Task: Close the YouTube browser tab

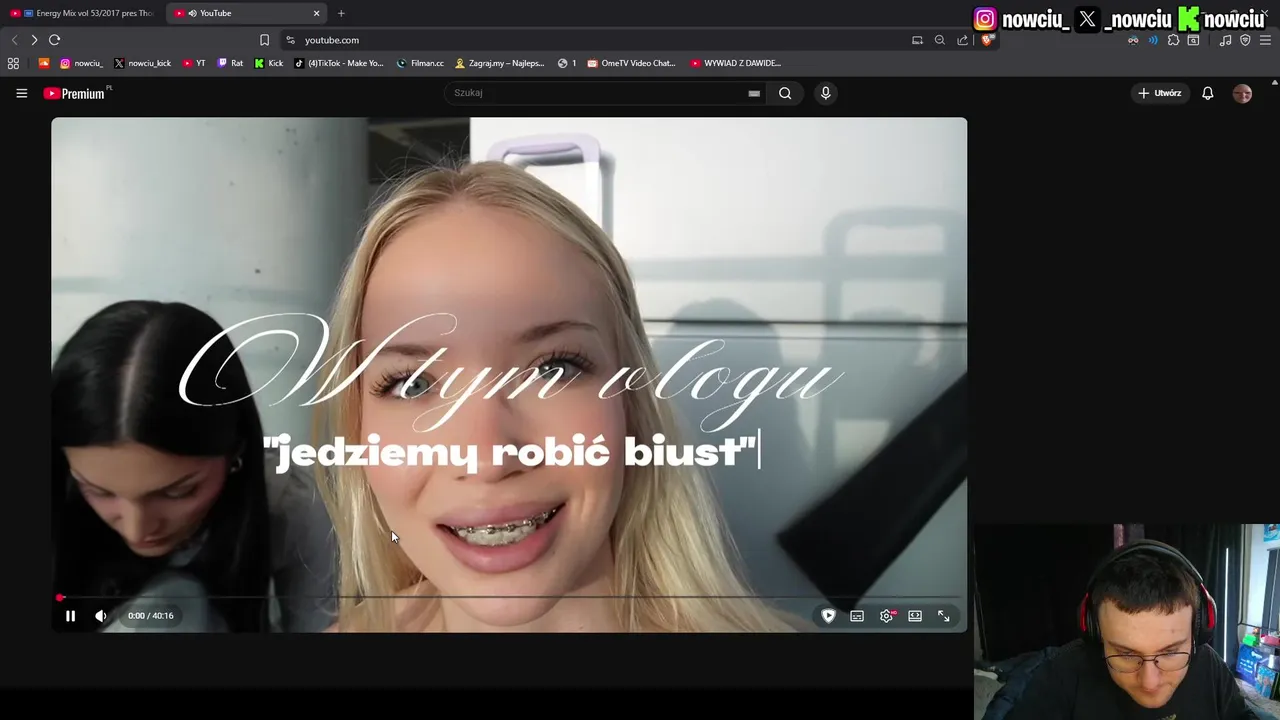Action: (x=317, y=13)
